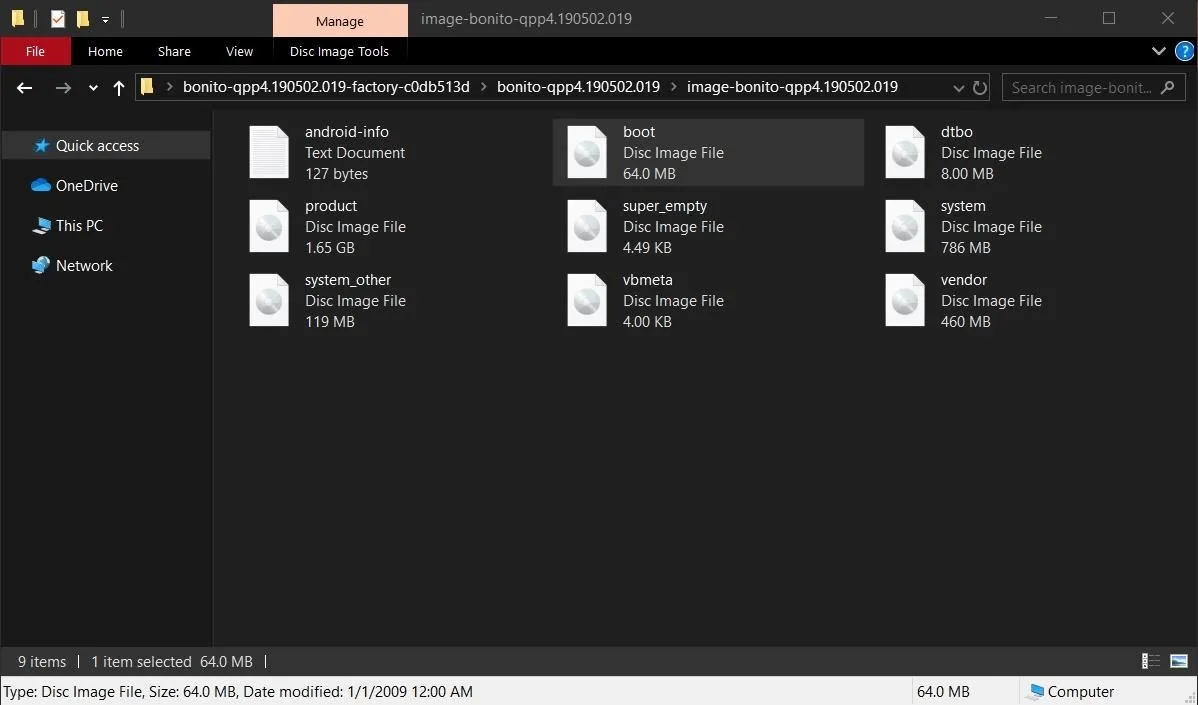Click the folder icon in address bar
This screenshot has height=705, width=1198.
(x=147, y=86)
